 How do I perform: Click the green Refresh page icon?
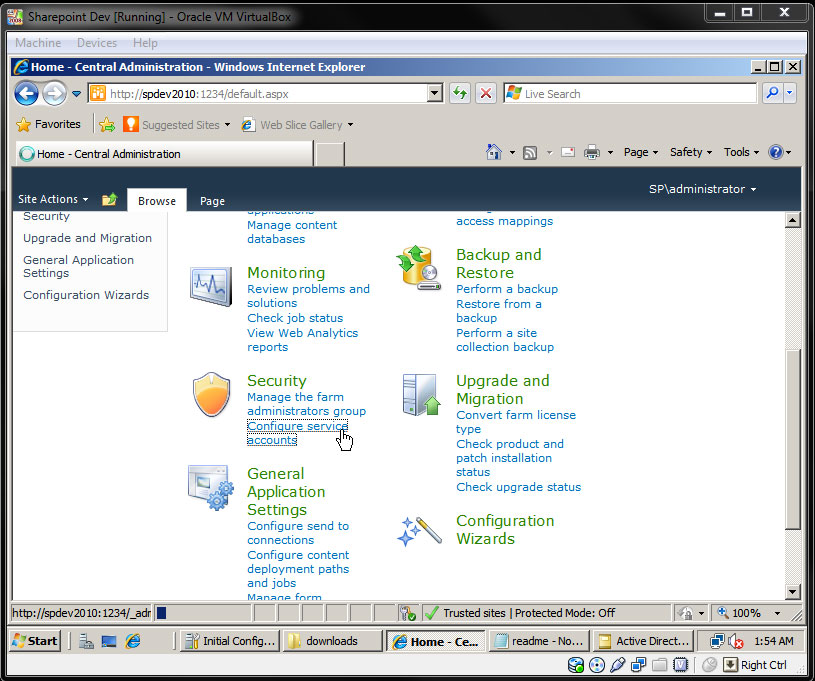(460, 94)
